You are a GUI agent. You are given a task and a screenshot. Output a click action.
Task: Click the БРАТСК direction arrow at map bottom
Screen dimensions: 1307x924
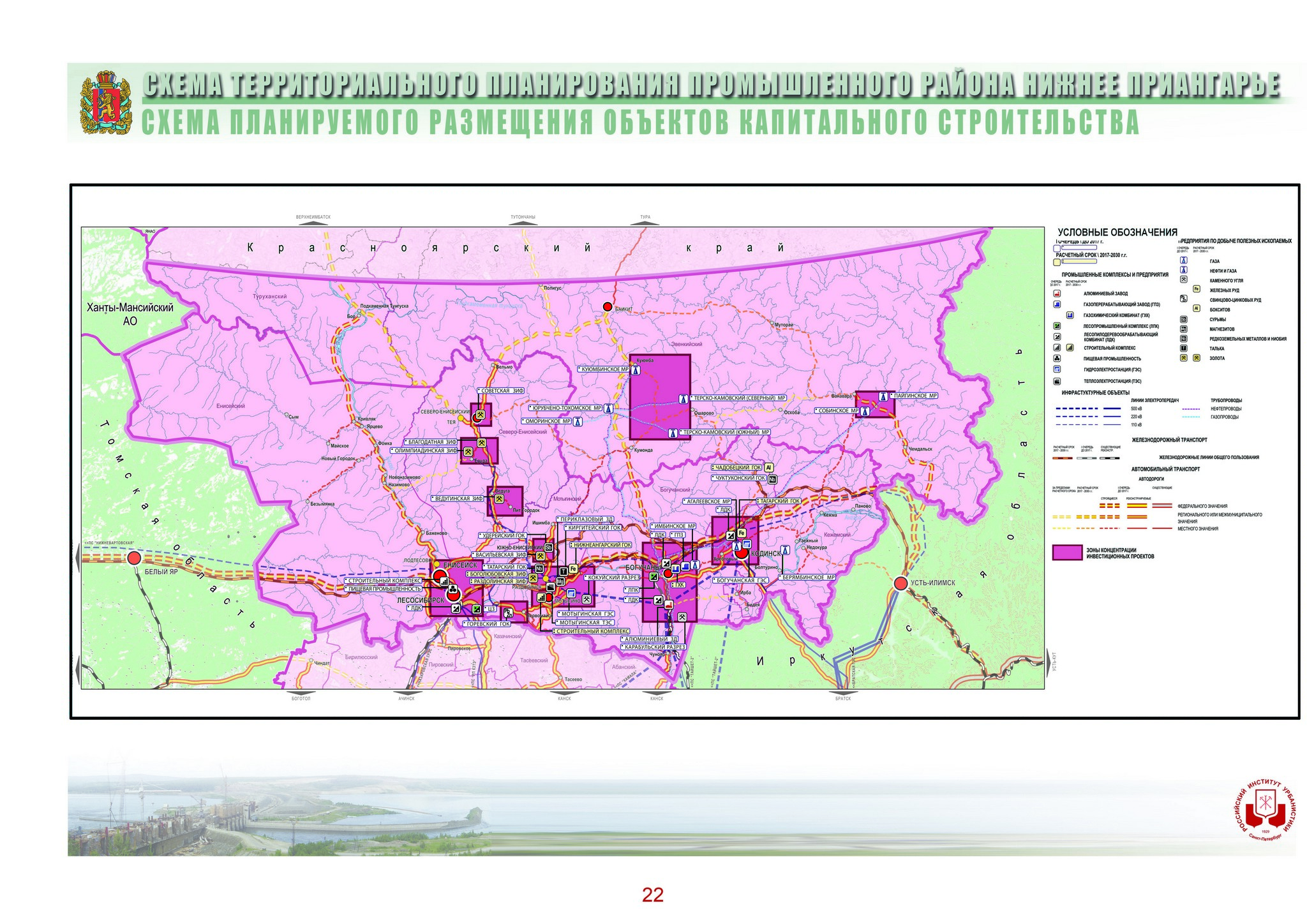point(842,692)
